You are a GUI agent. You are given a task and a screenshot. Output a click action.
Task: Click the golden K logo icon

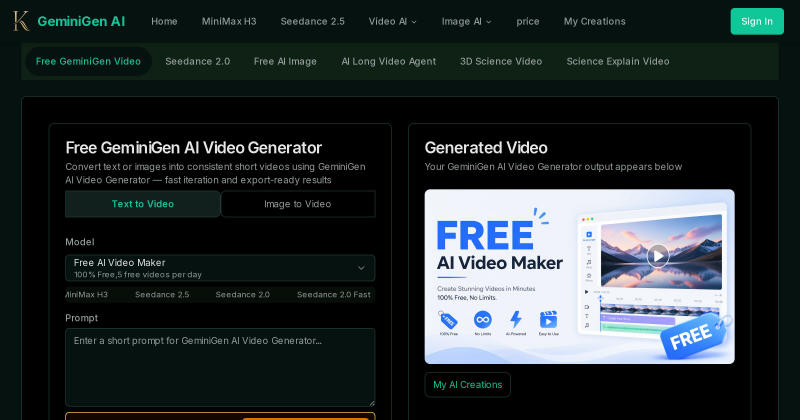(x=21, y=21)
